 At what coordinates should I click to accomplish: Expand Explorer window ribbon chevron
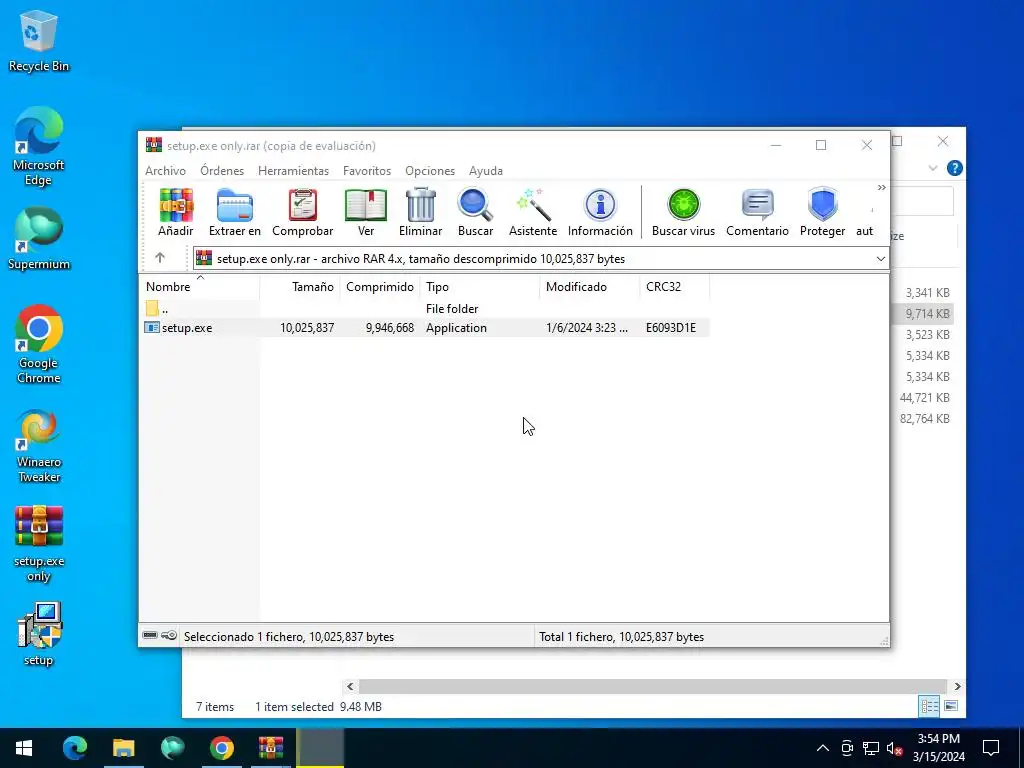(933, 168)
